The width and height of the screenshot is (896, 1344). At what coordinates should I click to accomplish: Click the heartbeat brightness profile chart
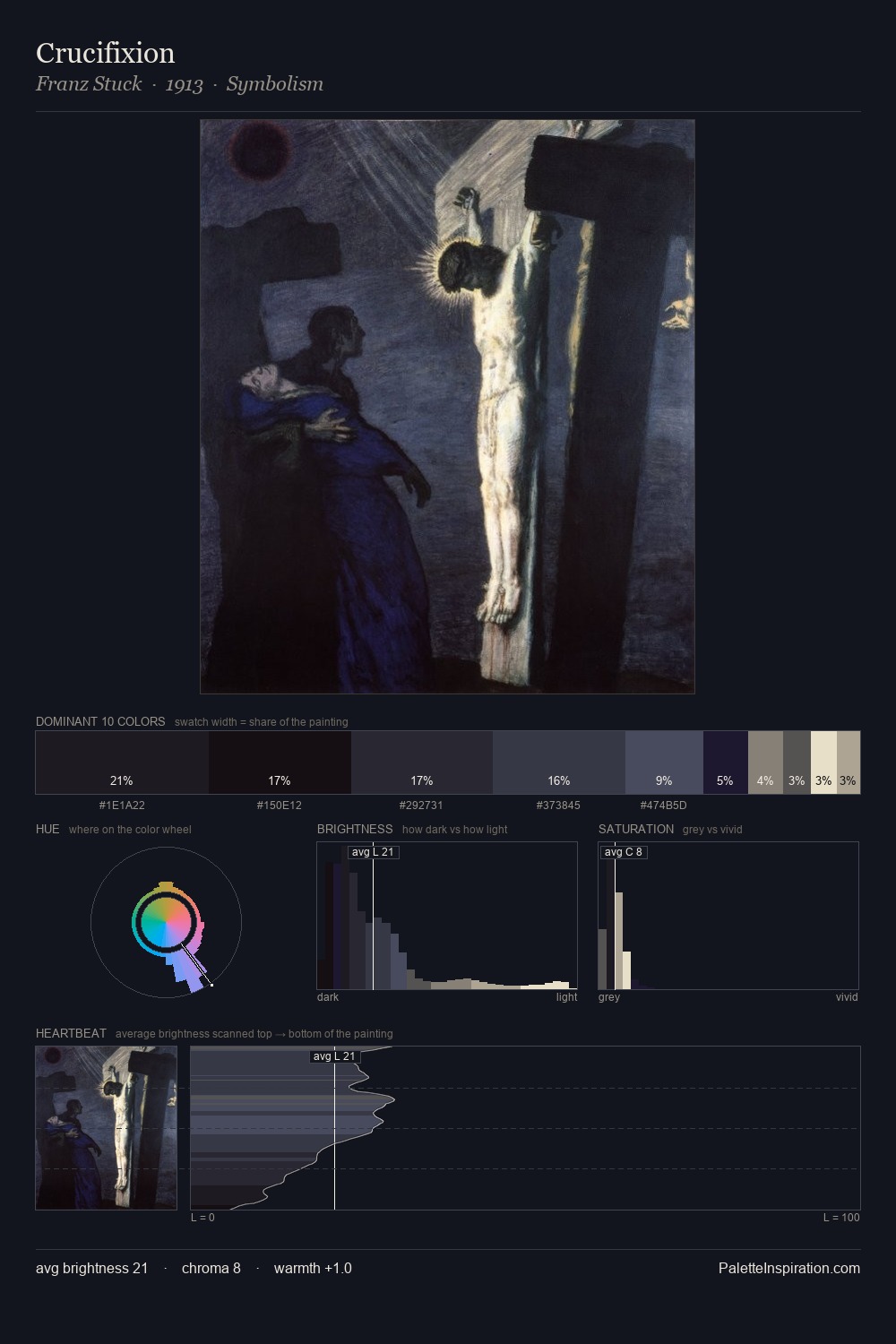point(525,1128)
